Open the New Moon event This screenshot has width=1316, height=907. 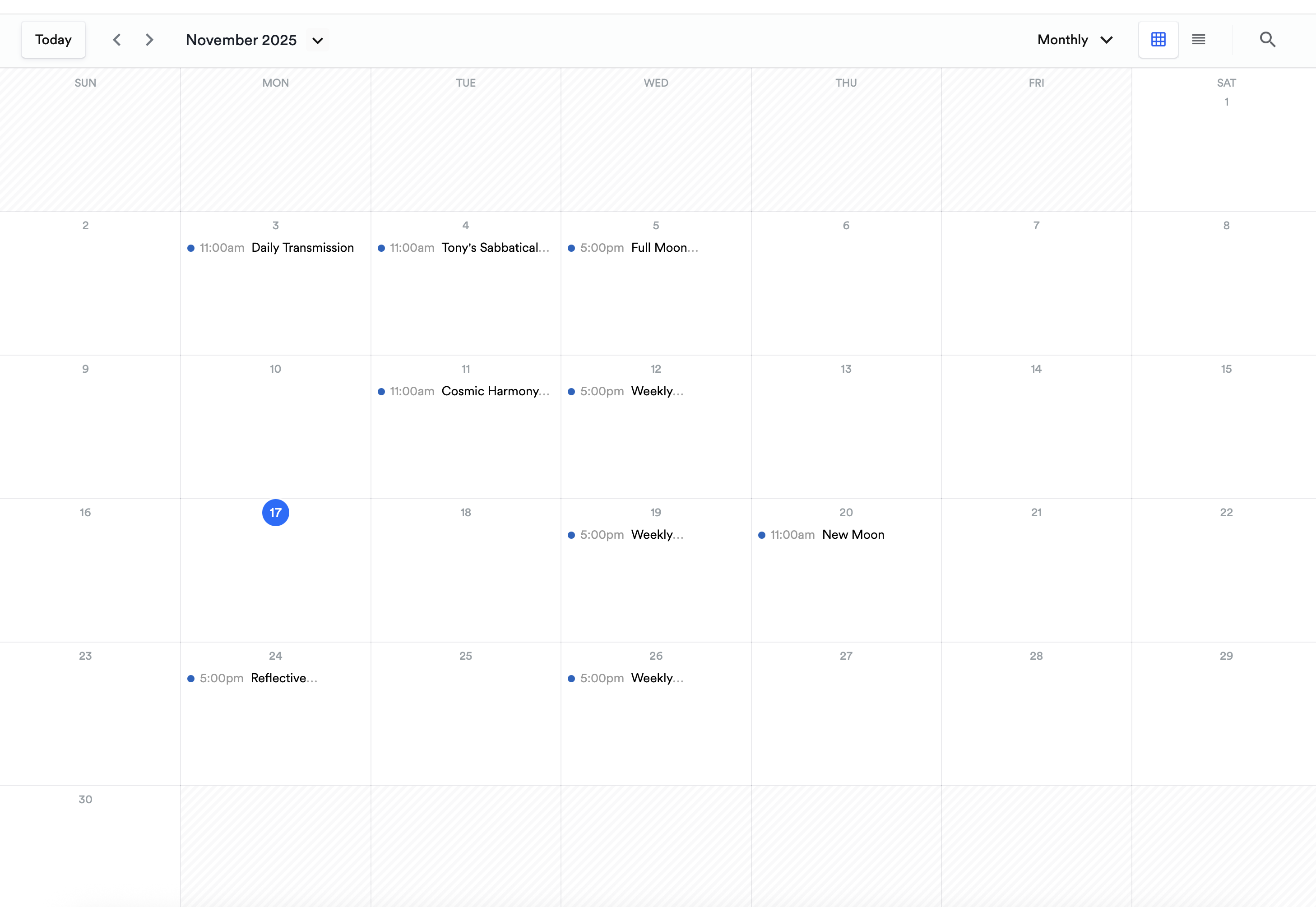click(x=853, y=535)
